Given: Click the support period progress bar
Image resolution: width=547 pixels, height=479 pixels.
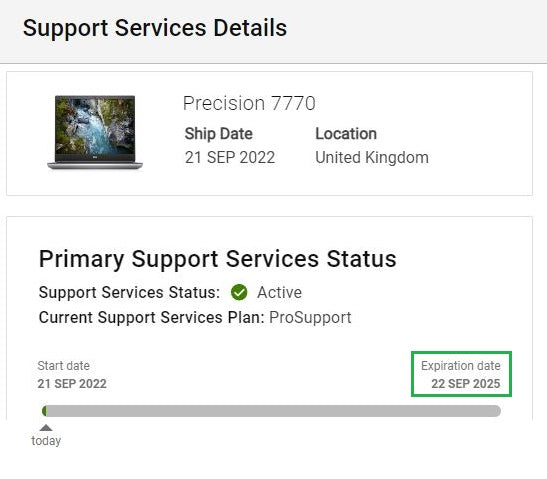Looking at the screenshot, I should (271, 411).
